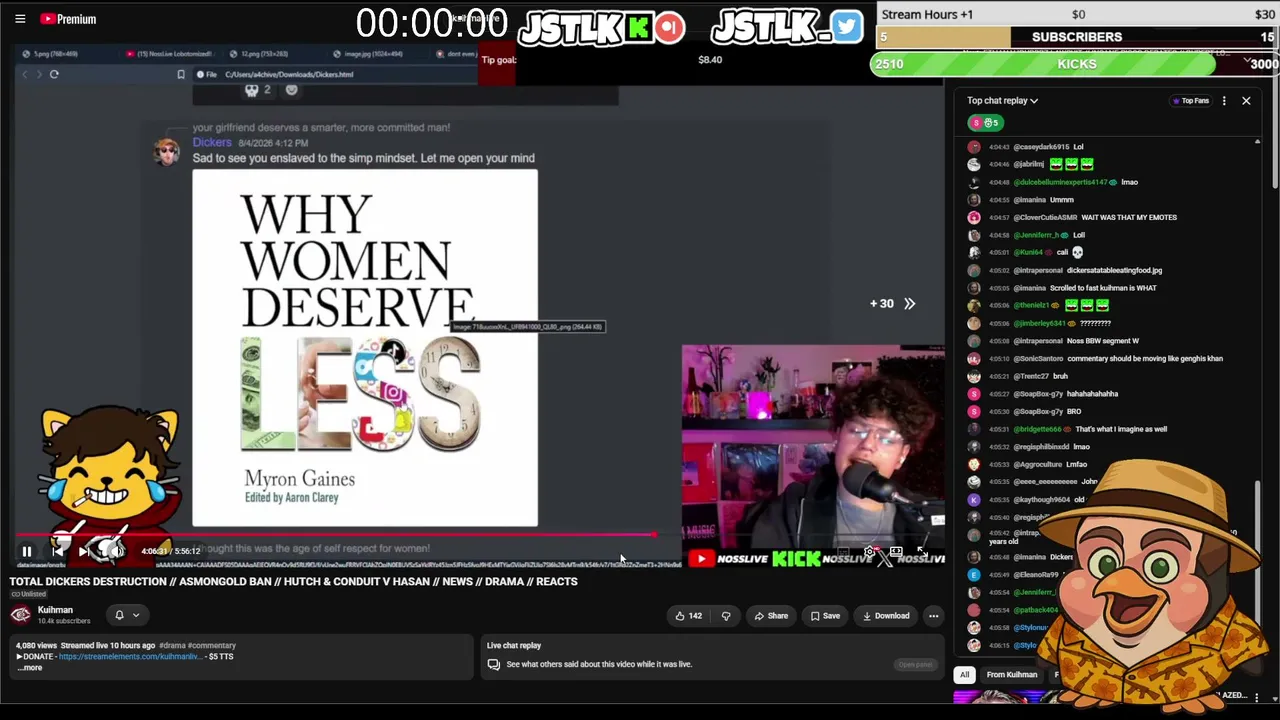Close the chat replay panel
Screen dimensions: 1280x720
click(1246, 101)
